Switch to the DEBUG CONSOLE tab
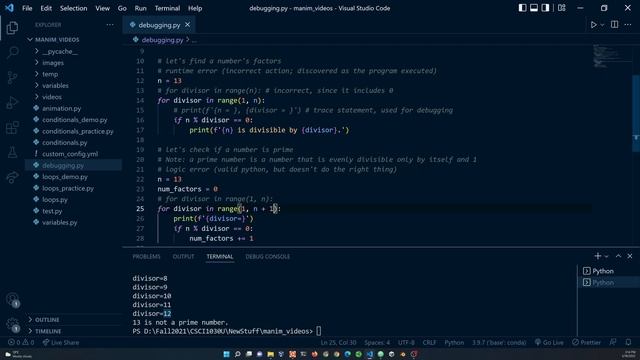Screen dimensions: 640x360 pos(268,256)
